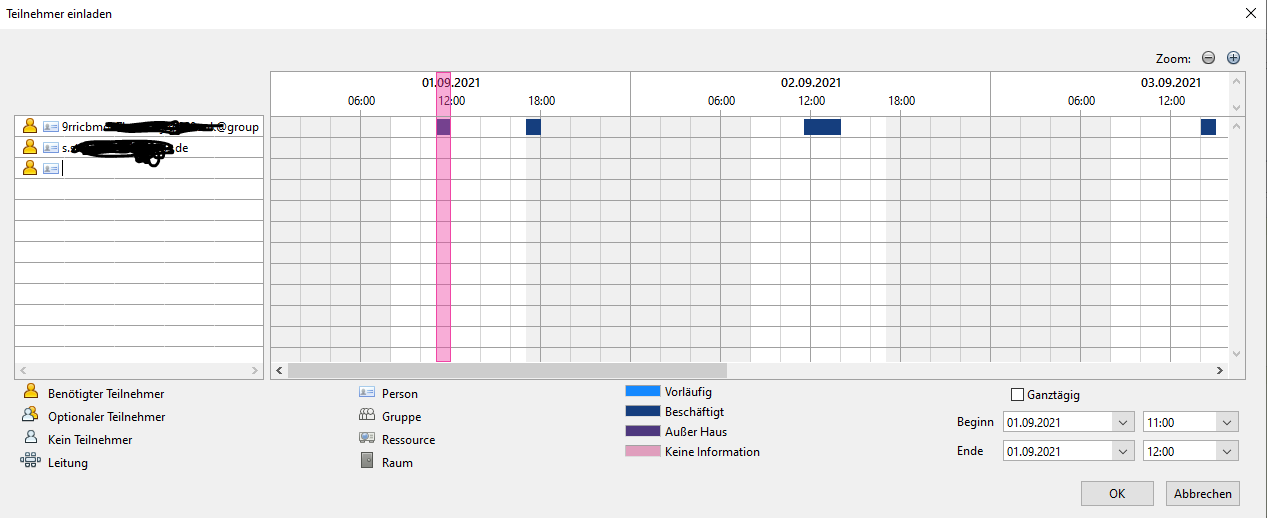Click the busy block on 03.09.2021
Screen dimensions: 1267x518
click(1208, 127)
